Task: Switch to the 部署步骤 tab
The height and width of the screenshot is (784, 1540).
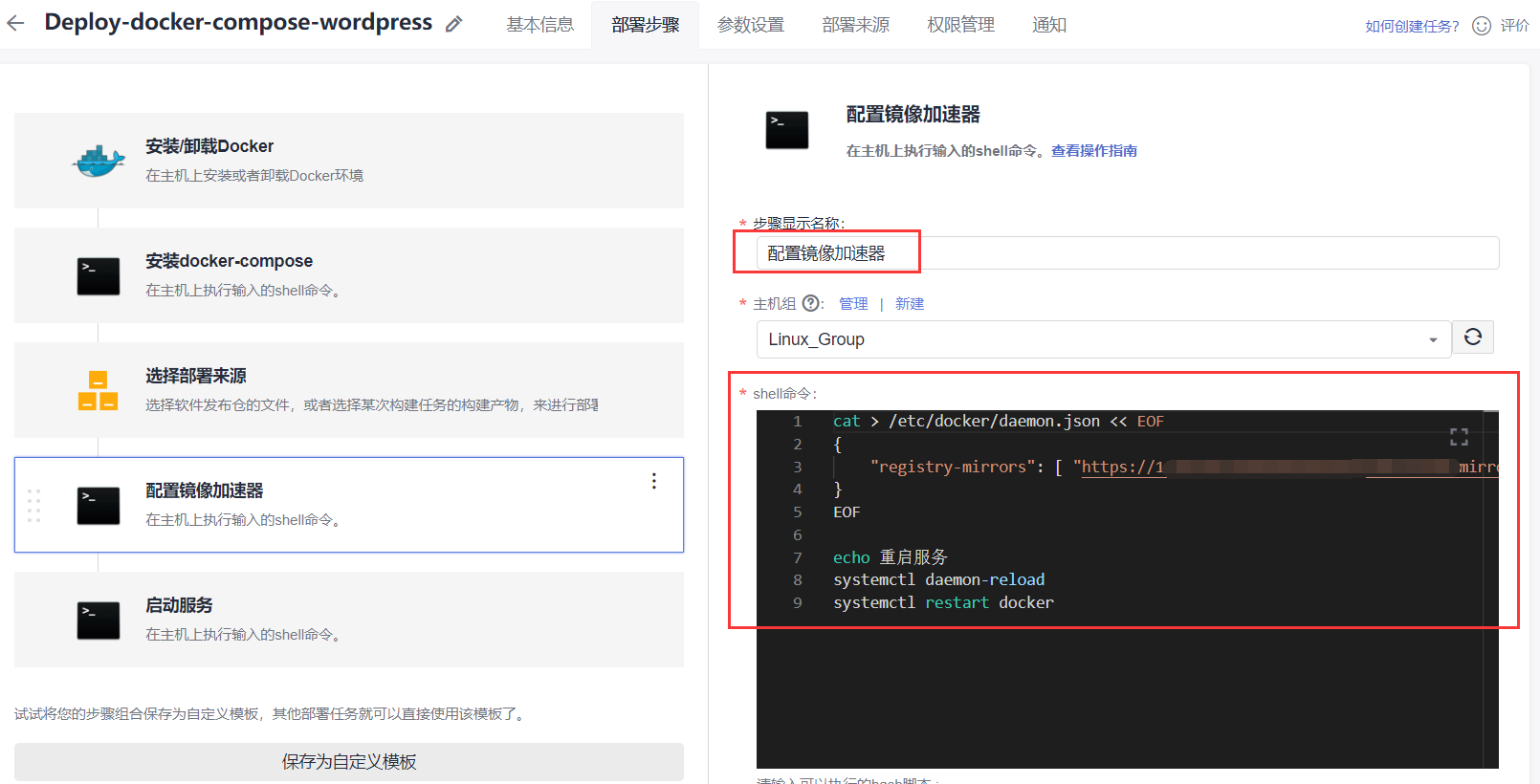Action: tap(646, 25)
